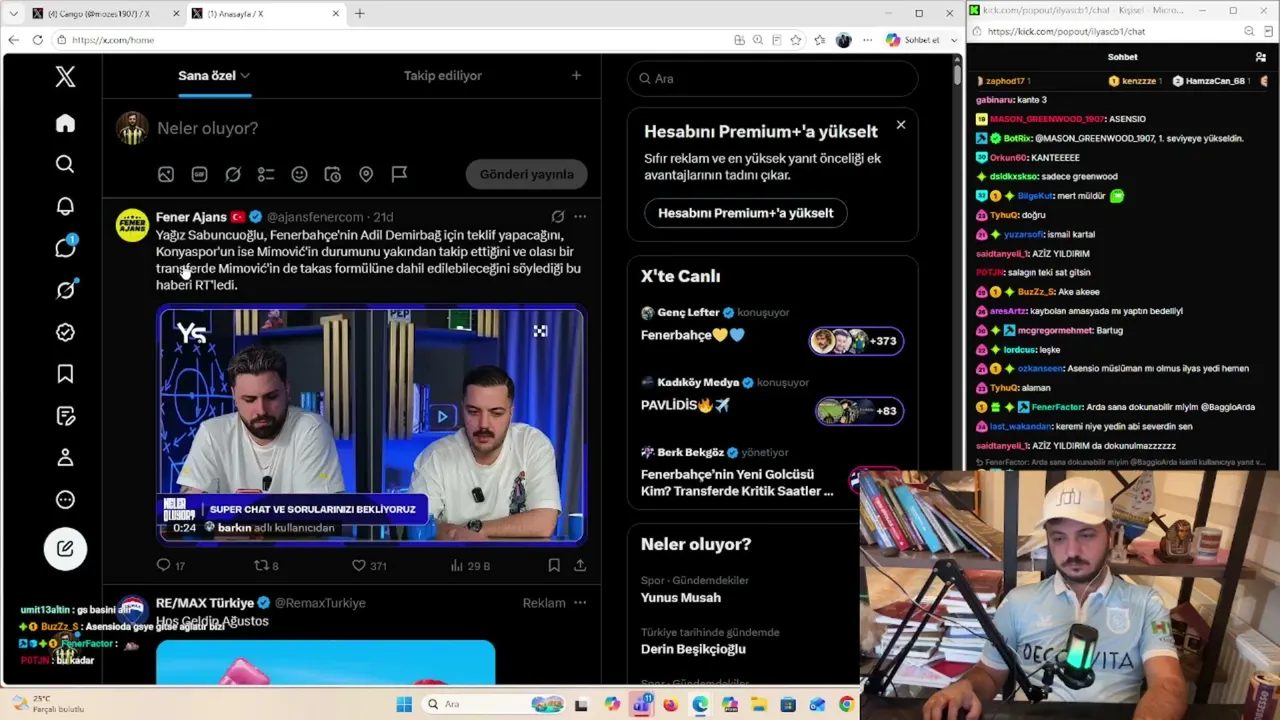Open Edge Copilot Sohbet et button
Viewport: 1280px width, 720px height.
(x=913, y=40)
